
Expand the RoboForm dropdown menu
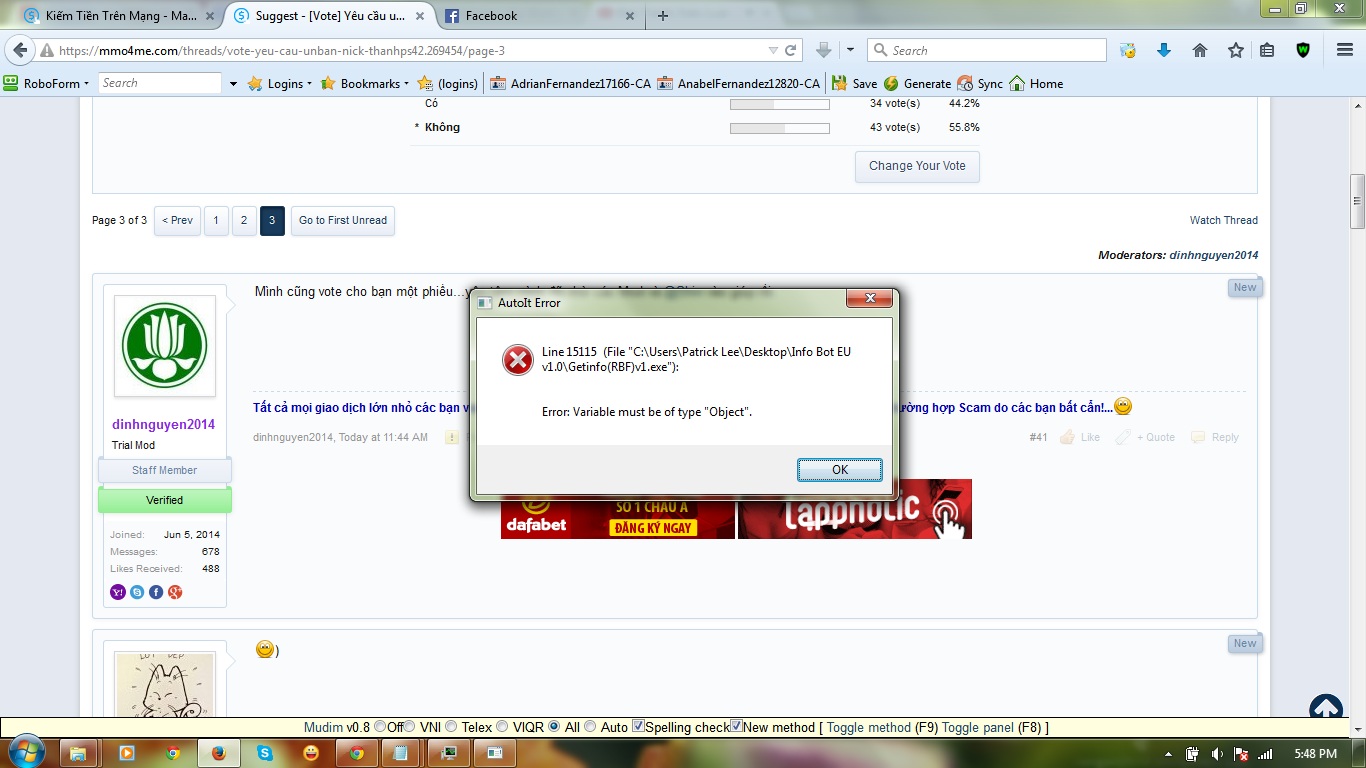(86, 84)
